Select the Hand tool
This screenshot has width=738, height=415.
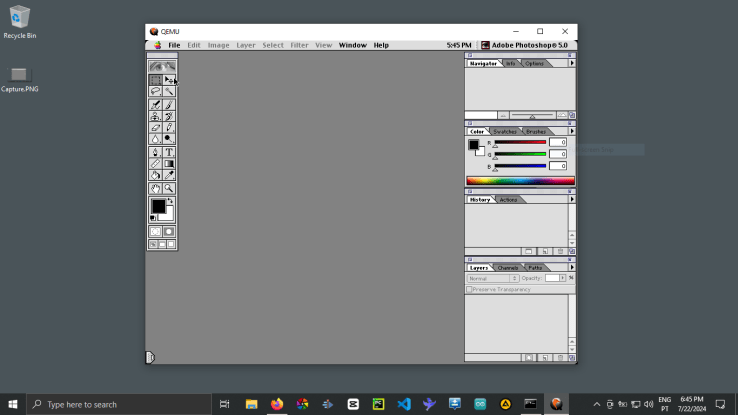point(155,188)
